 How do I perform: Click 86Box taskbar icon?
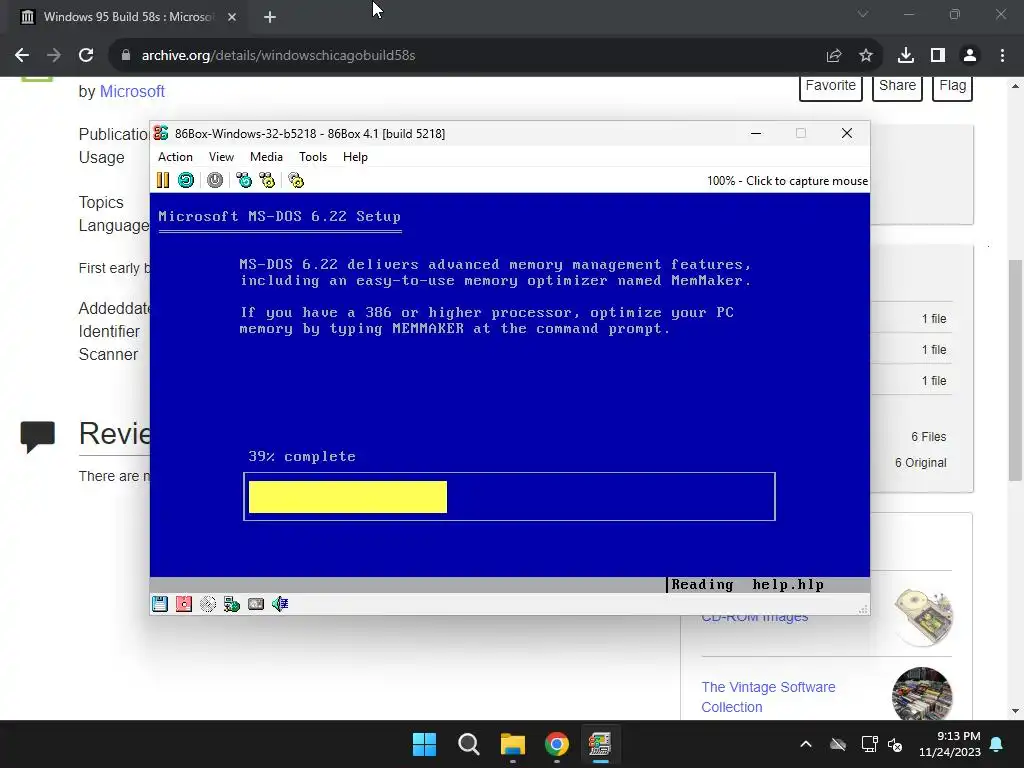pyautogui.click(x=600, y=744)
